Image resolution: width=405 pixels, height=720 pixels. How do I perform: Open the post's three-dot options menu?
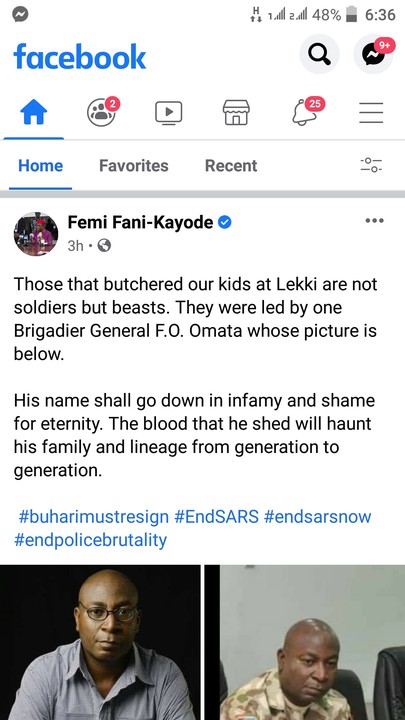(x=374, y=221)
